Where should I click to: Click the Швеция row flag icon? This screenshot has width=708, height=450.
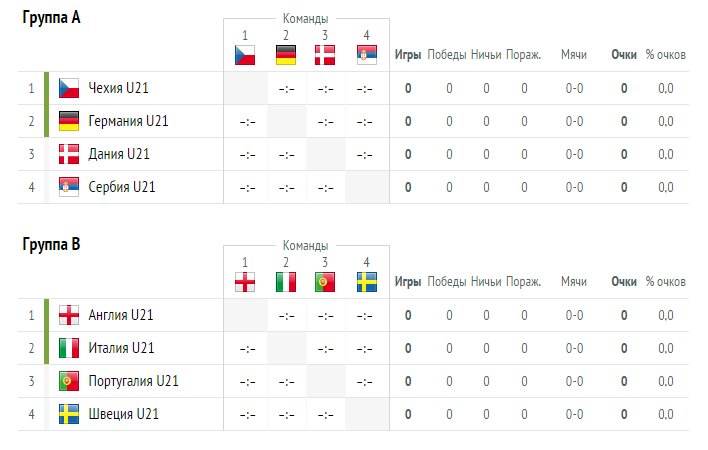point(69,414)
